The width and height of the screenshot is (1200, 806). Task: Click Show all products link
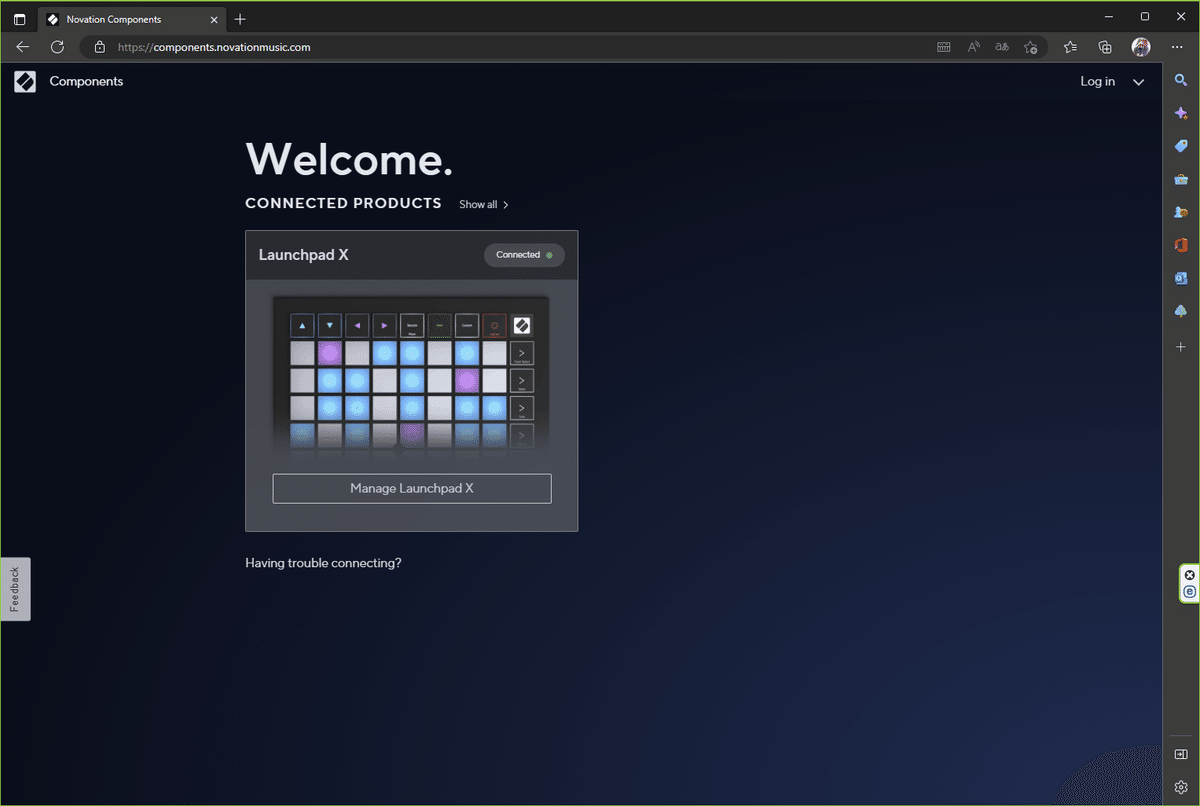click(x=478, y=205)
